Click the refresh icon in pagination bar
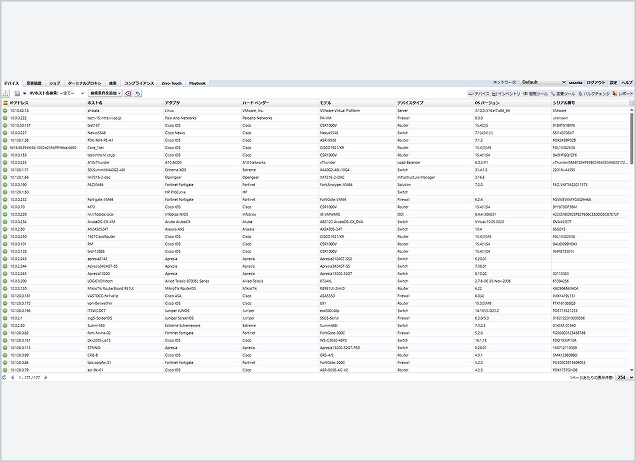The width and height of the screenshot is (636, 462). point(4,378)
